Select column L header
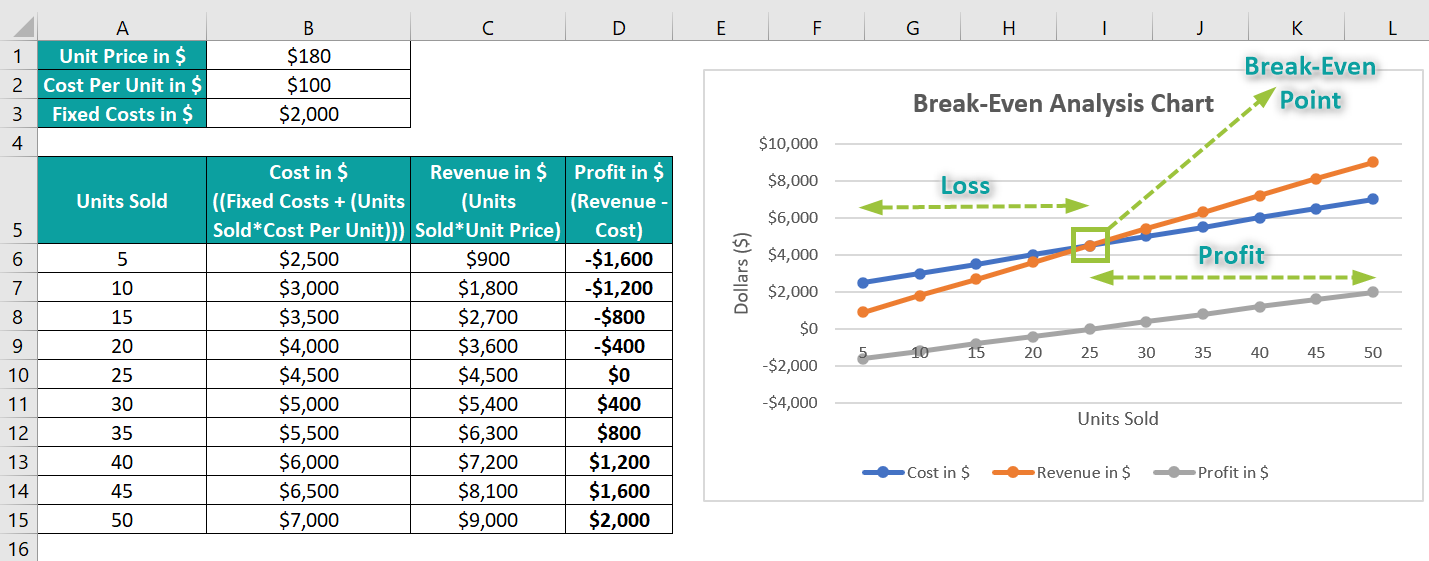 [x=1392, y=29]
